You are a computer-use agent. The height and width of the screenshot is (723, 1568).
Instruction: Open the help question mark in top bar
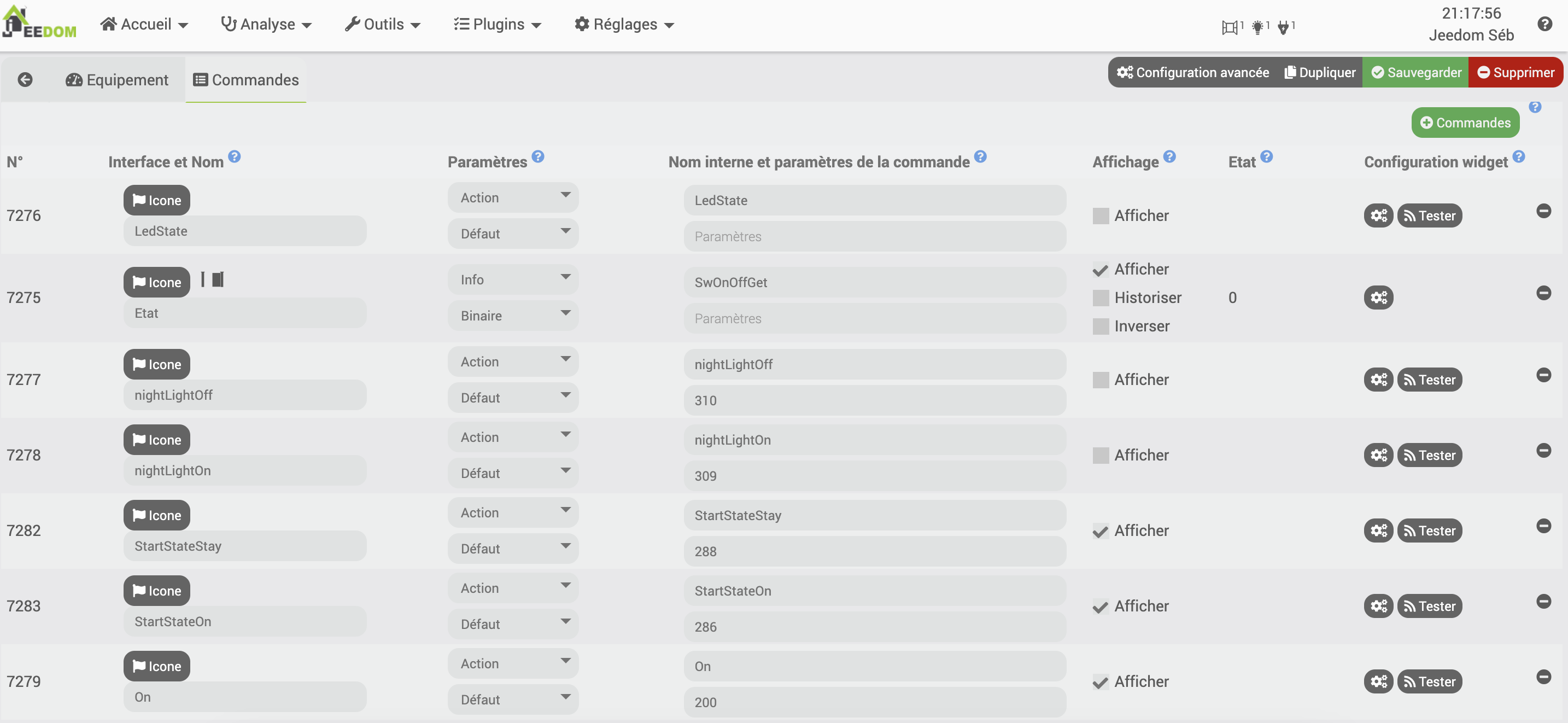pyautogui.click(x=1544, y=25)
